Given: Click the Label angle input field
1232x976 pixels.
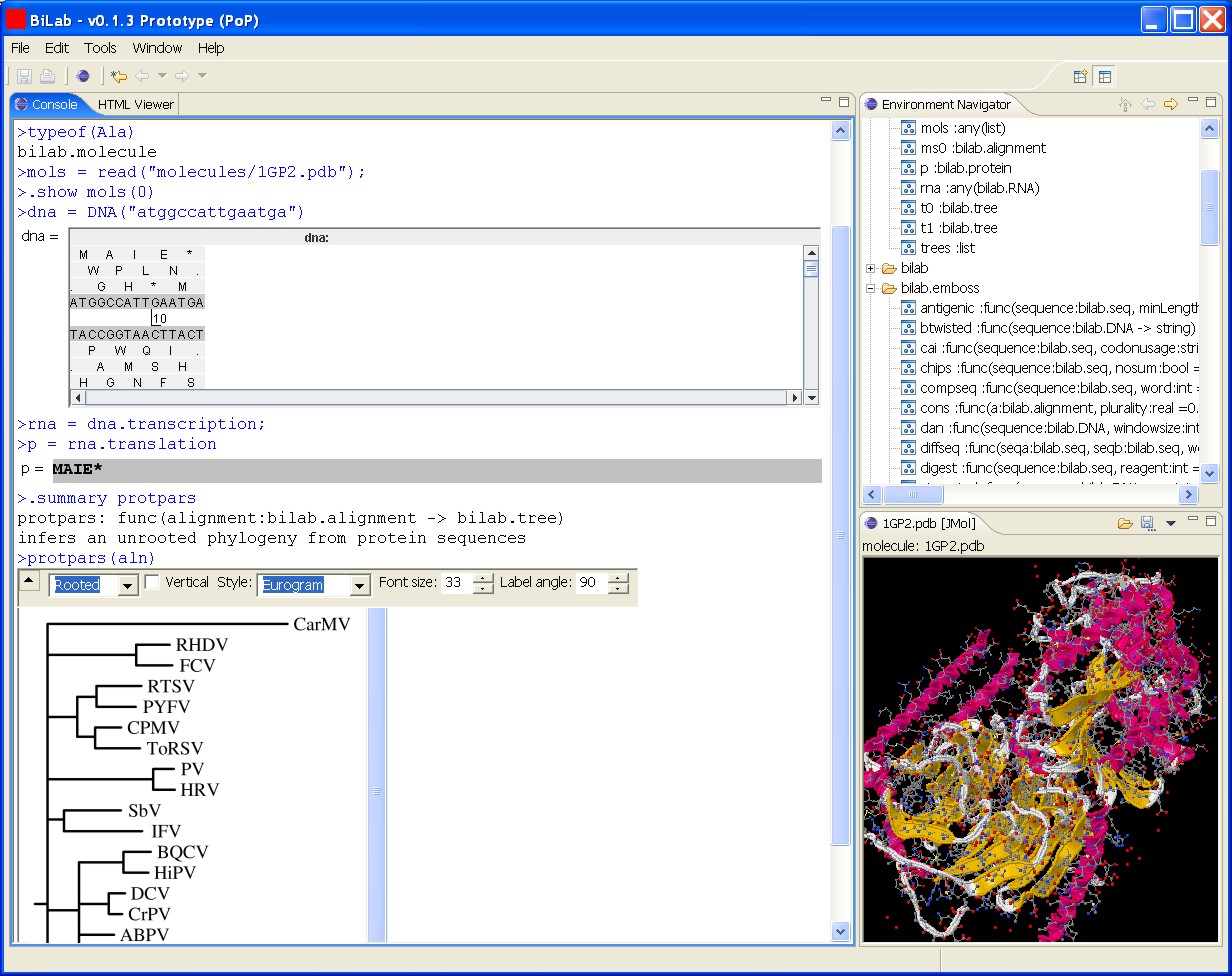Looking at the screenshot, I should [591, 583].
